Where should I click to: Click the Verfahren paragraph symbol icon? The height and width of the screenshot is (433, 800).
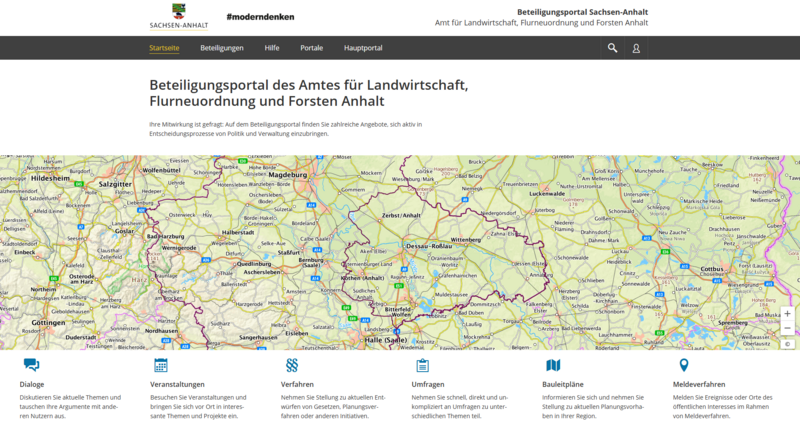[292, 365]
